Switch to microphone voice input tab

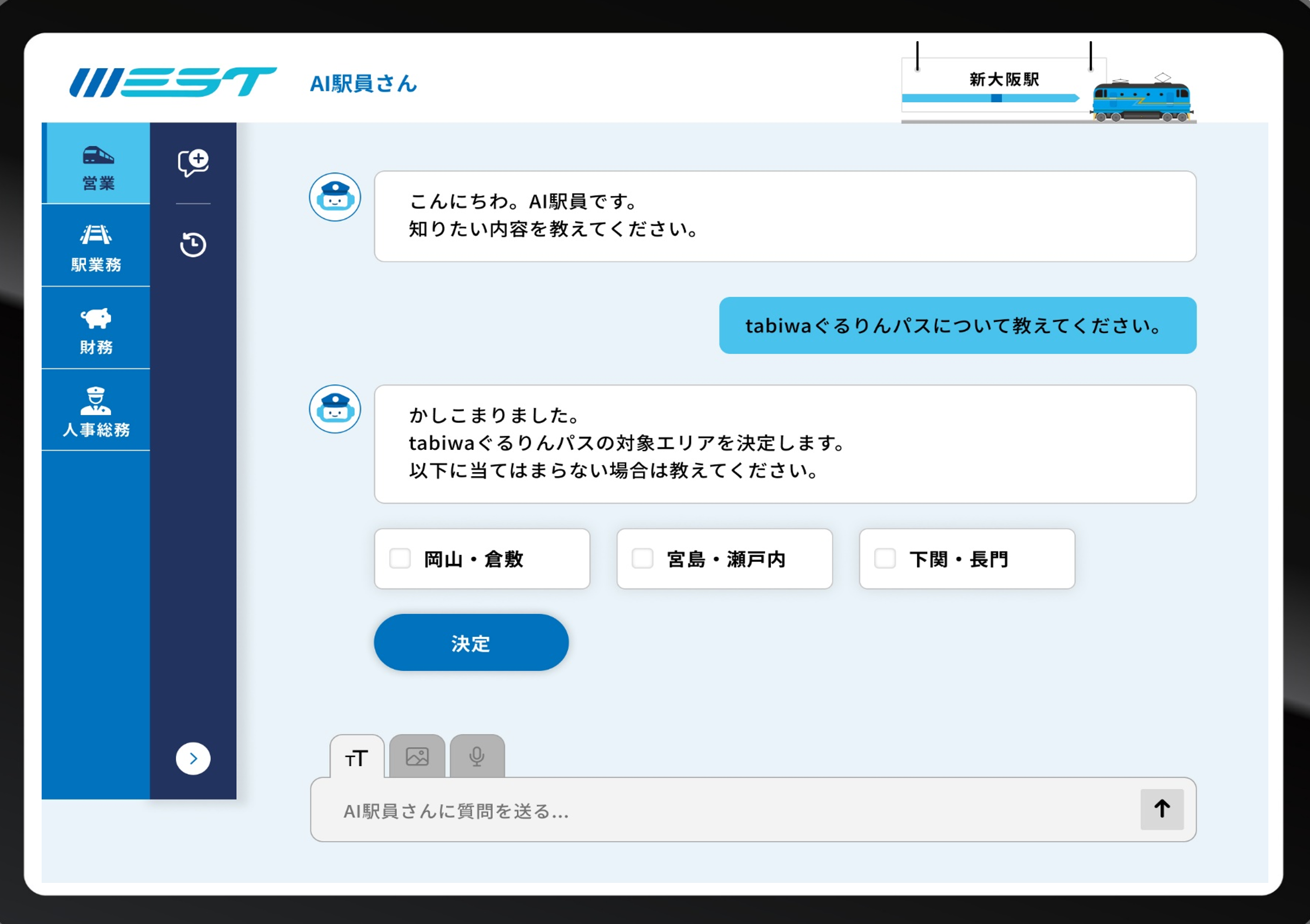[x=477, y=757]
